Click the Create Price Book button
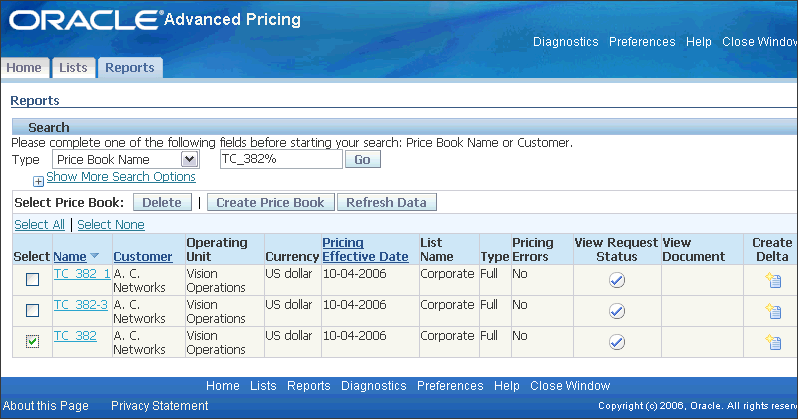The width and height of the screenshot is (798, 419). (270, 202)
